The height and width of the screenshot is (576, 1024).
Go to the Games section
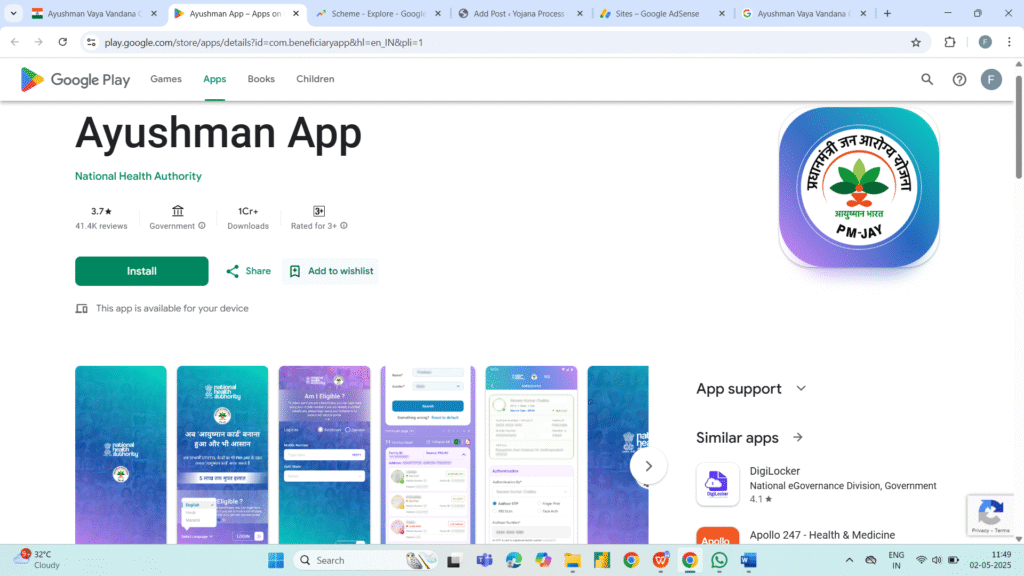tap(166, 79)
